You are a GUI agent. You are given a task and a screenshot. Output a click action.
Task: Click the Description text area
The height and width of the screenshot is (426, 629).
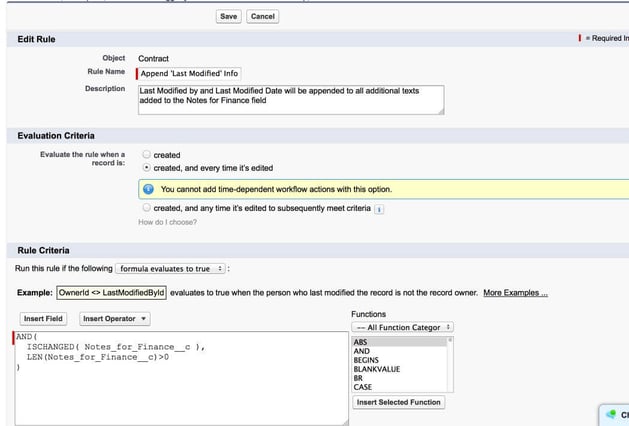pyautogui.click(x=290, y=99)
